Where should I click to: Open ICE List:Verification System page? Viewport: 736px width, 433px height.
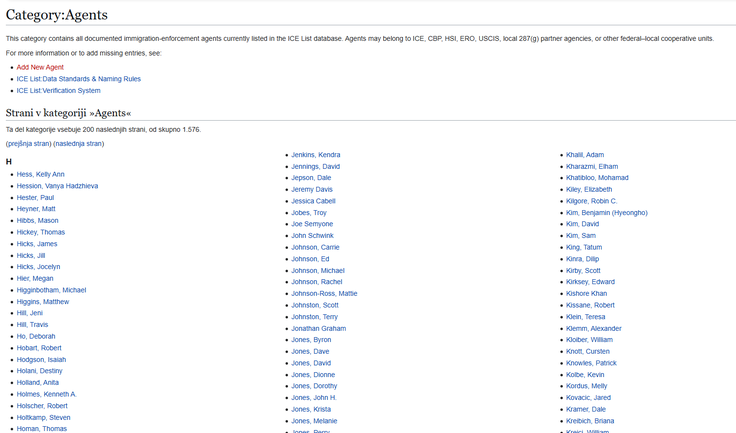point(58,90)
